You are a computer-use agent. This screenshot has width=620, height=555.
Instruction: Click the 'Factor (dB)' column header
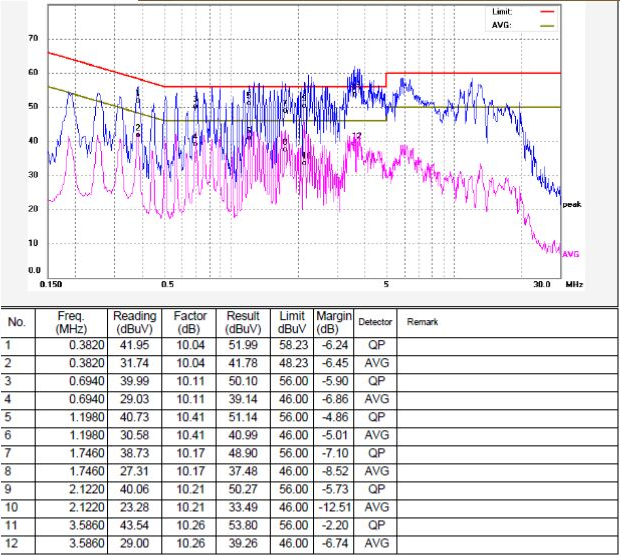point(190,323)
